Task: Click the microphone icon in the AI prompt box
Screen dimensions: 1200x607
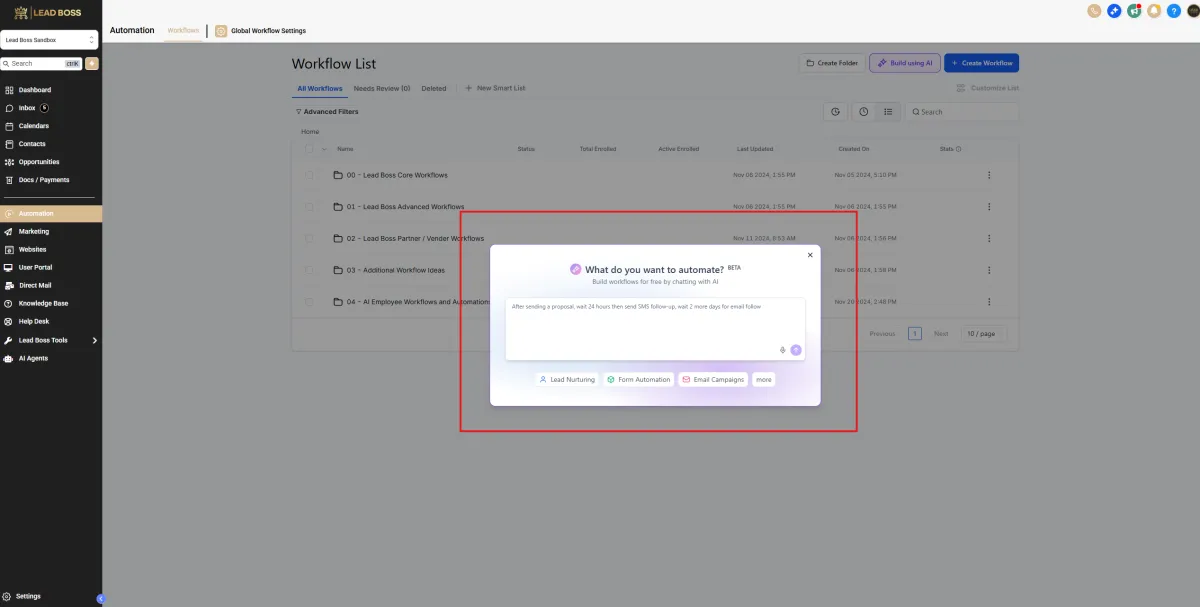Action: (783, 350)
